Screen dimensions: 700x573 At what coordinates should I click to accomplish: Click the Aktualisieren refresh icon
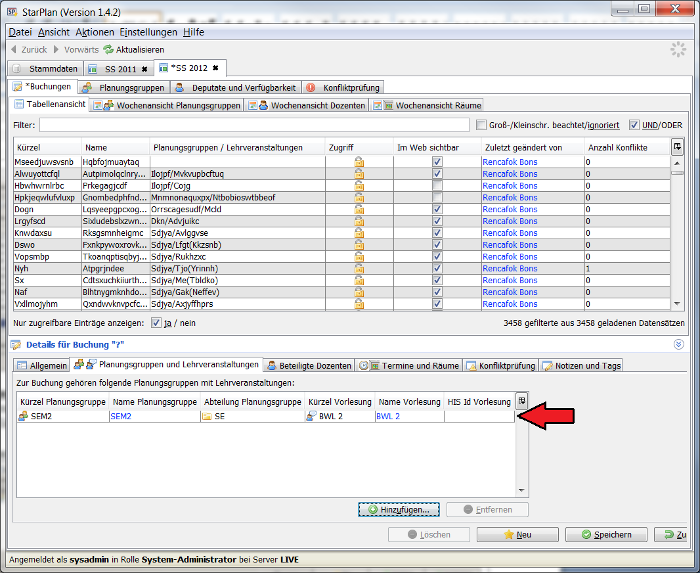coord(108,50)
